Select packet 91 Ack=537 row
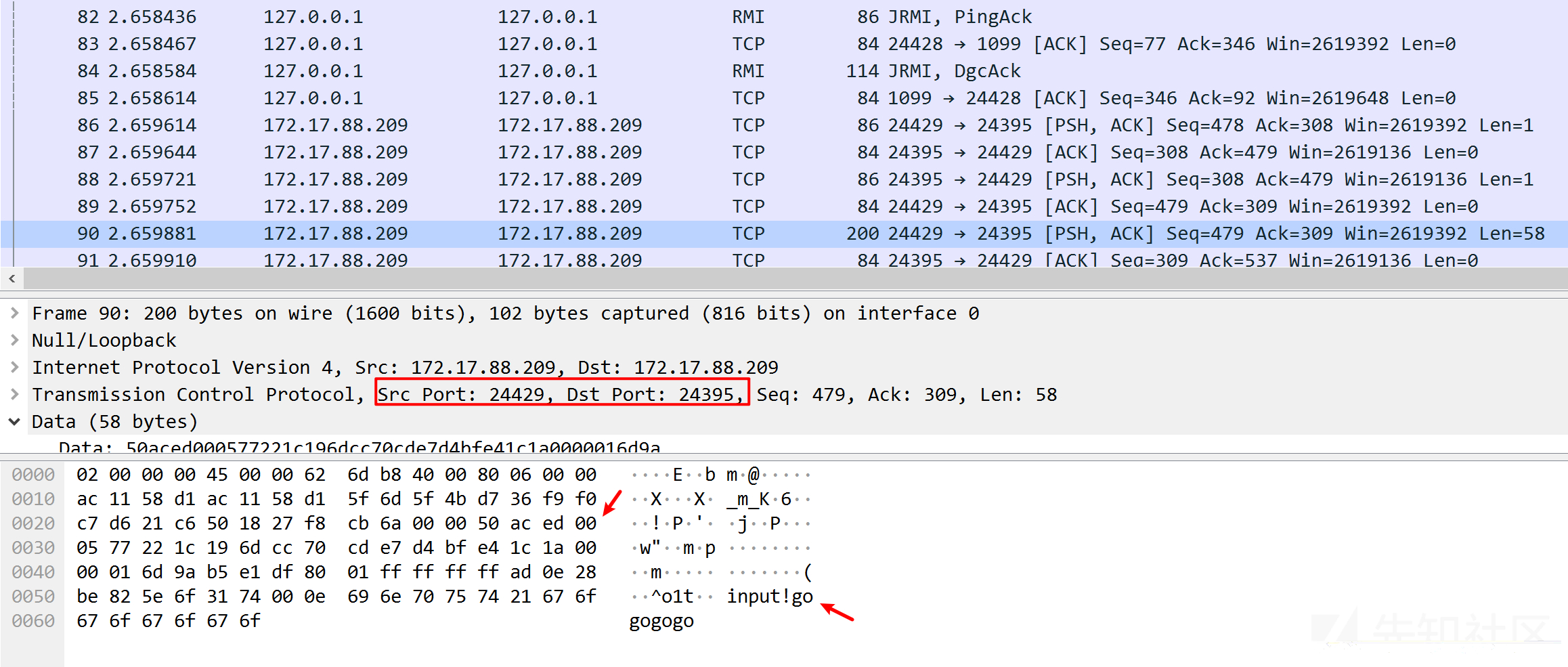Viewport: 1568px width, 667px height. [784, 259]
